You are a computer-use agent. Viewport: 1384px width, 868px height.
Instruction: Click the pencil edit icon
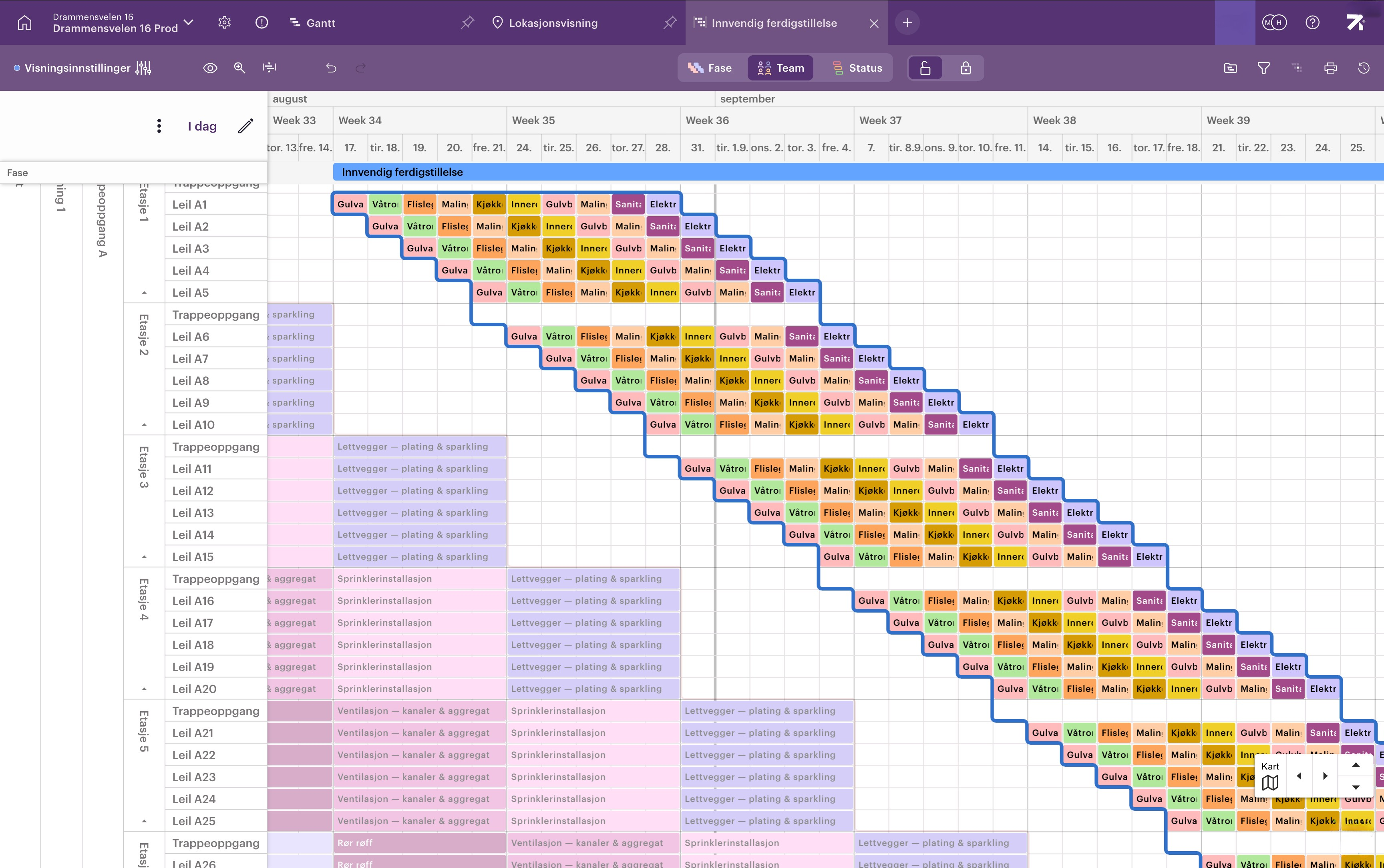(246, 126)
